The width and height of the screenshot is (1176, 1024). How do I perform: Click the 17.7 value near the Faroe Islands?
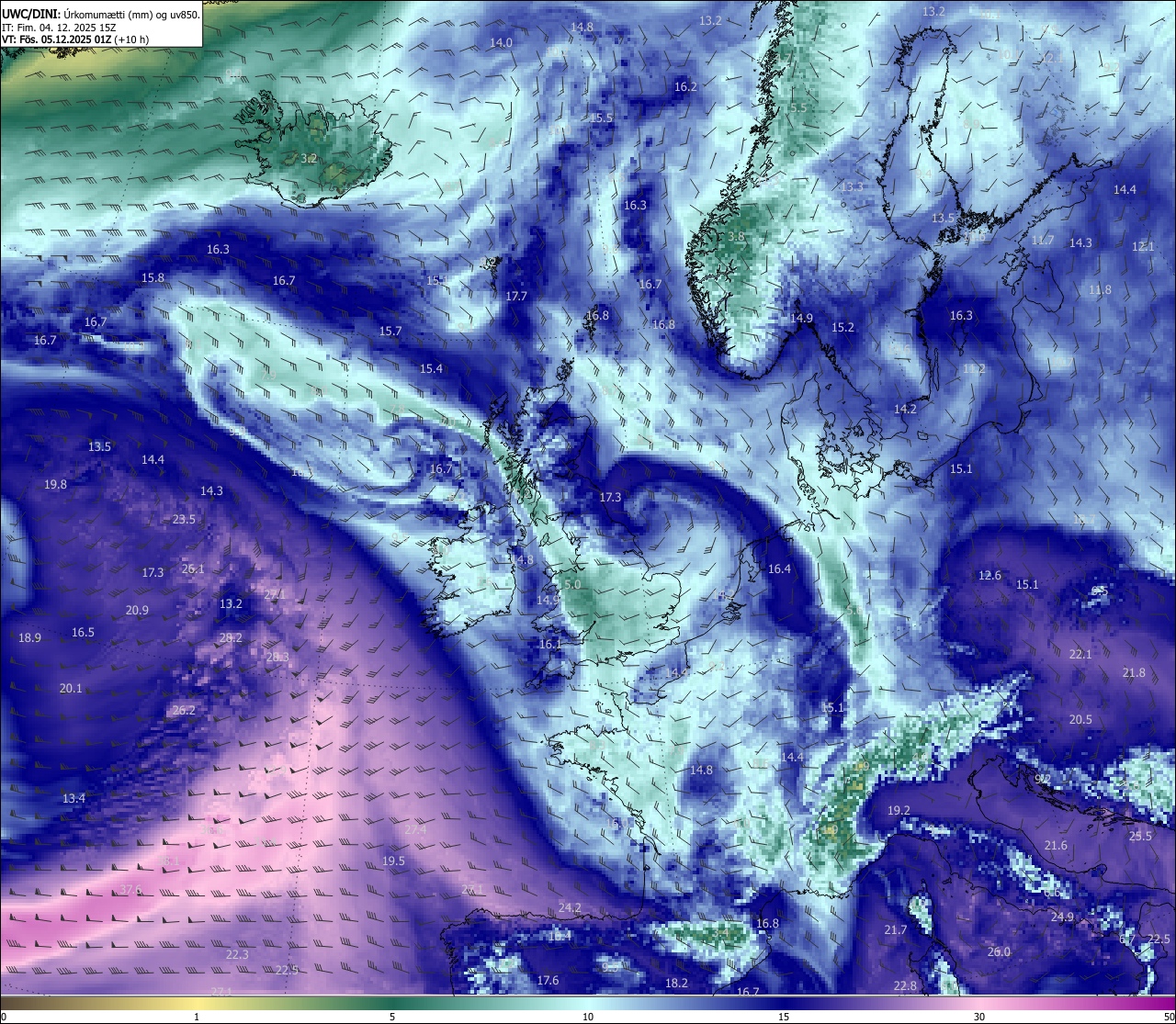[516, 296]
